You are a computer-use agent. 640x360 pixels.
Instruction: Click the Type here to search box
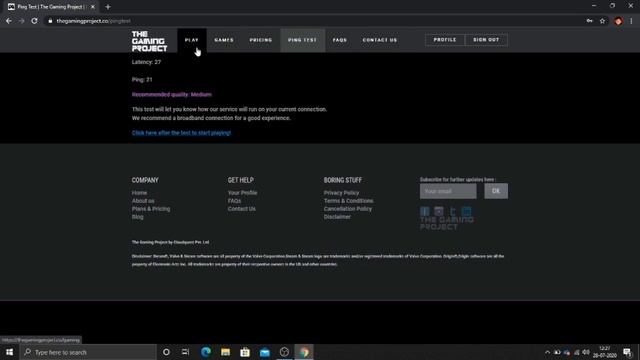pyautogui.click(x=88, y=352)
